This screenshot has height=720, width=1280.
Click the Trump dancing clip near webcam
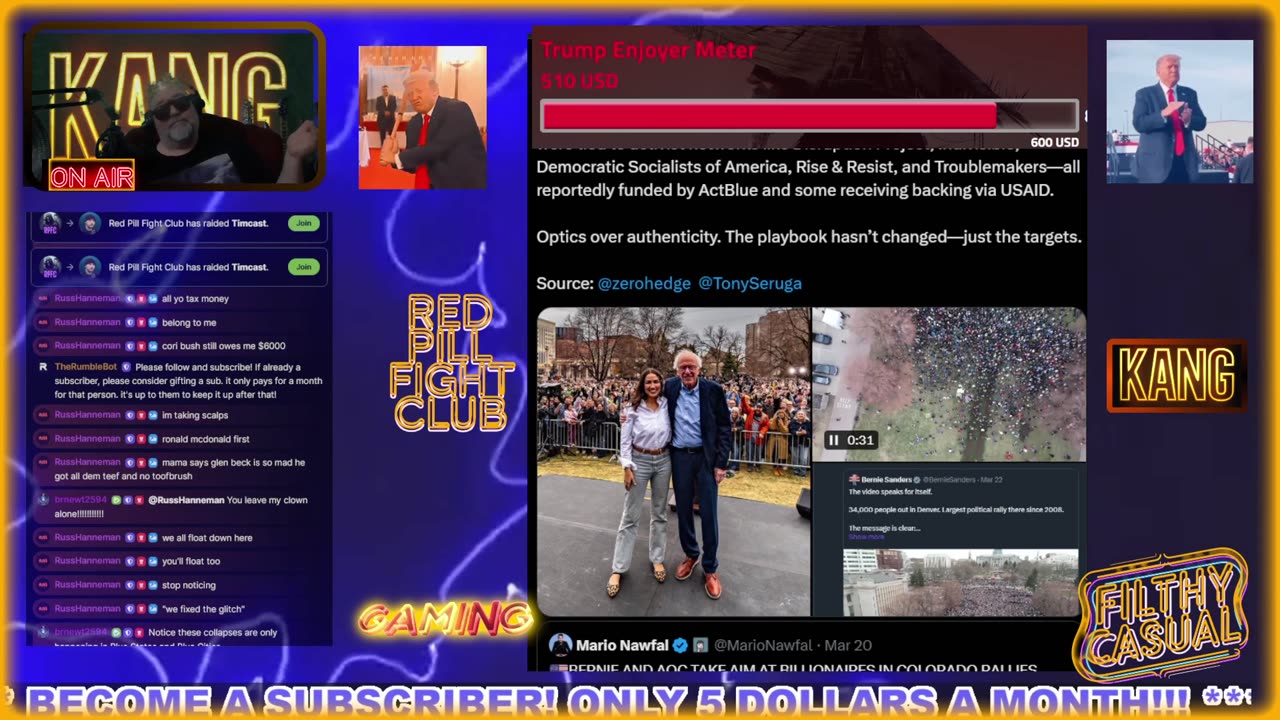pos(422,117)
